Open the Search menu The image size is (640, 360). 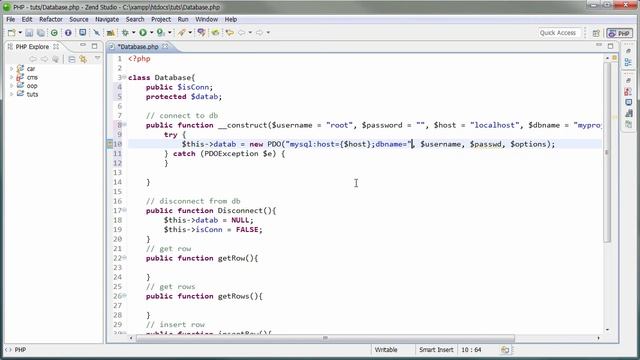tap(135, 19)
